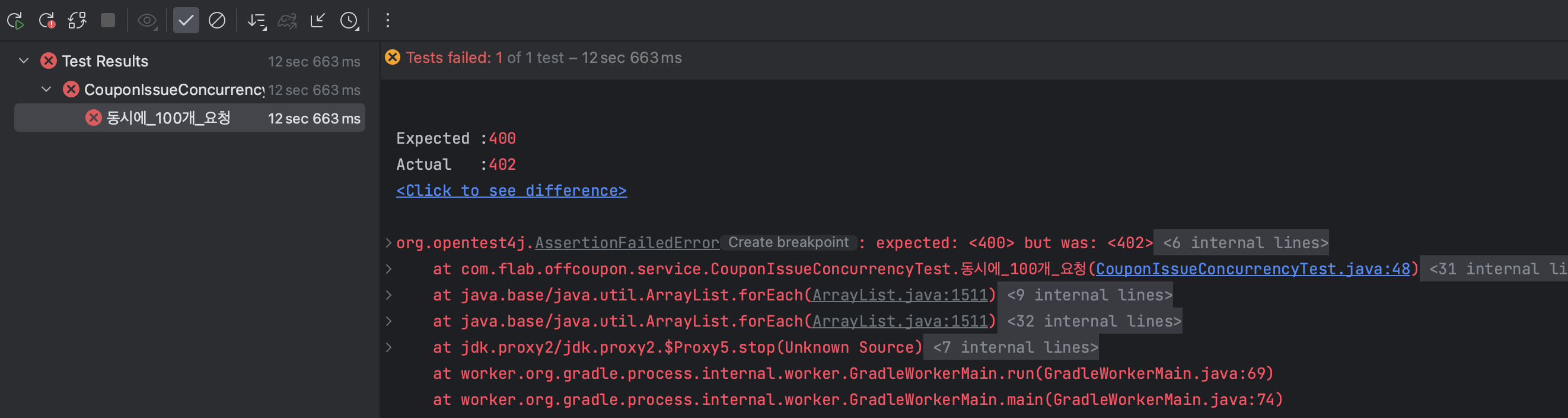Click GradleWorkerMain.run stack trace line

[853, 373]
